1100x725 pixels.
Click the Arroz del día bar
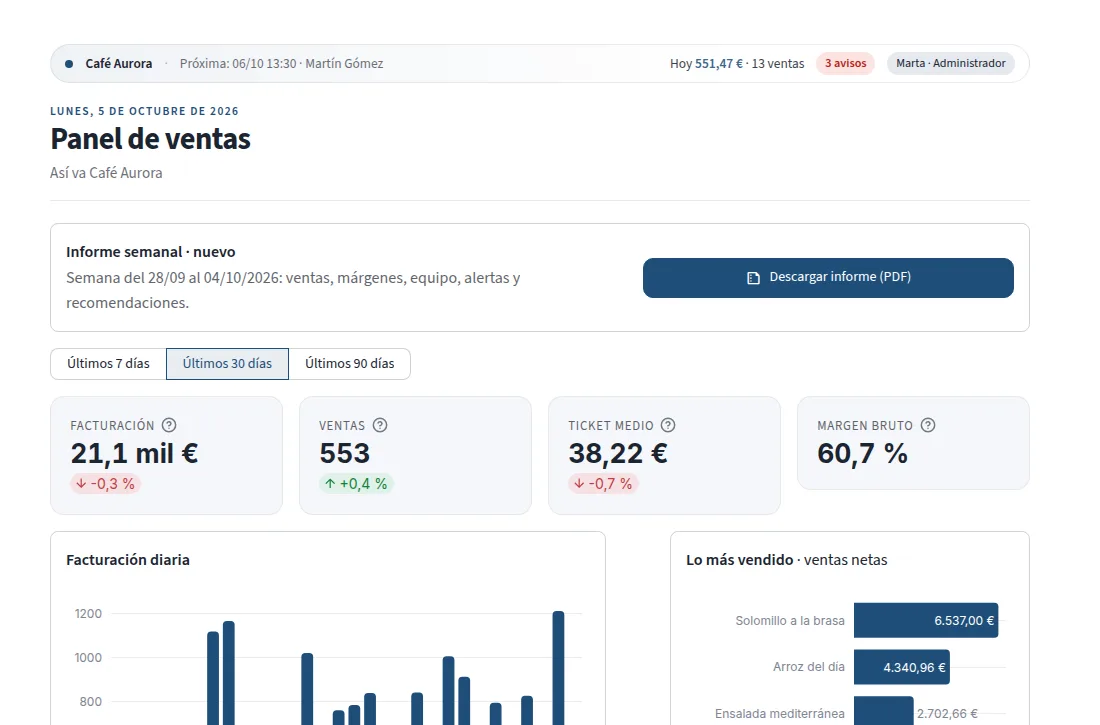click(901, 667)
